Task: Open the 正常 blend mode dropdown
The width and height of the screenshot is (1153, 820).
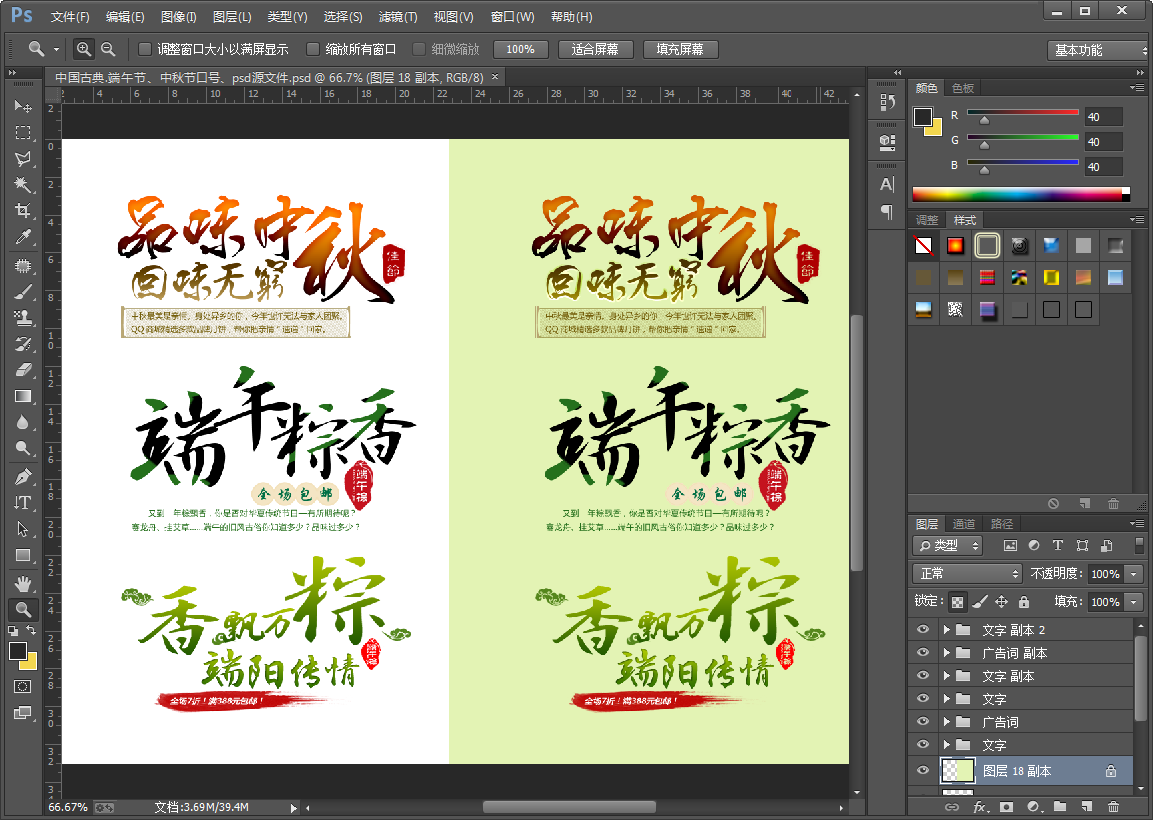Action: click(966, 574)
